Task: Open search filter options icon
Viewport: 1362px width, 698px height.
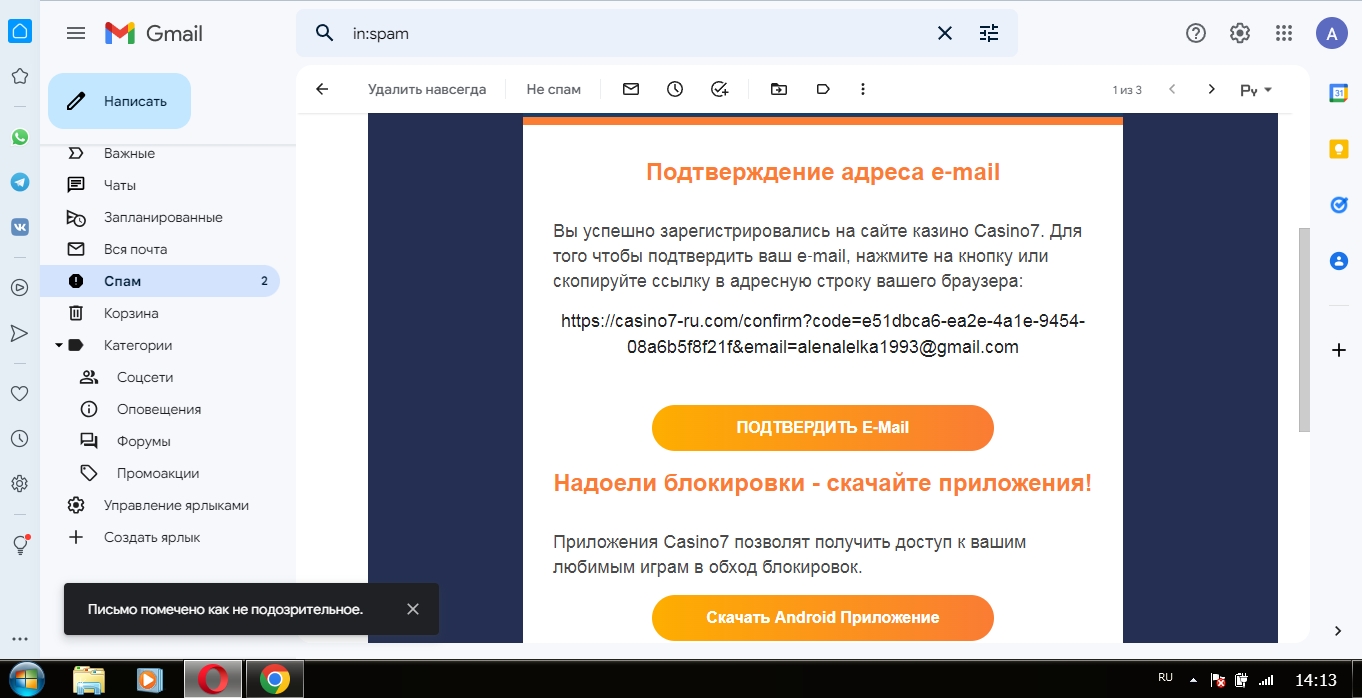Action: (989, 33)
